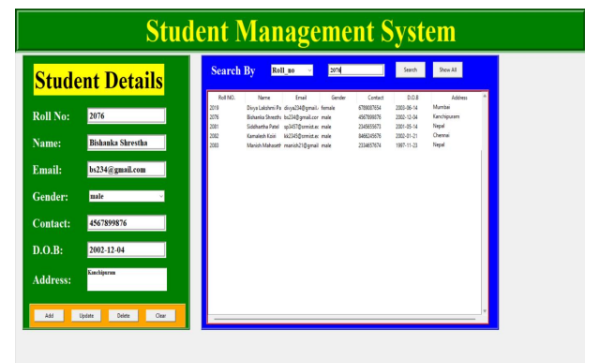The width and height of the screenshot is (590, 363).
Task: Click the Update button
Action: click(x=86, y=315)
